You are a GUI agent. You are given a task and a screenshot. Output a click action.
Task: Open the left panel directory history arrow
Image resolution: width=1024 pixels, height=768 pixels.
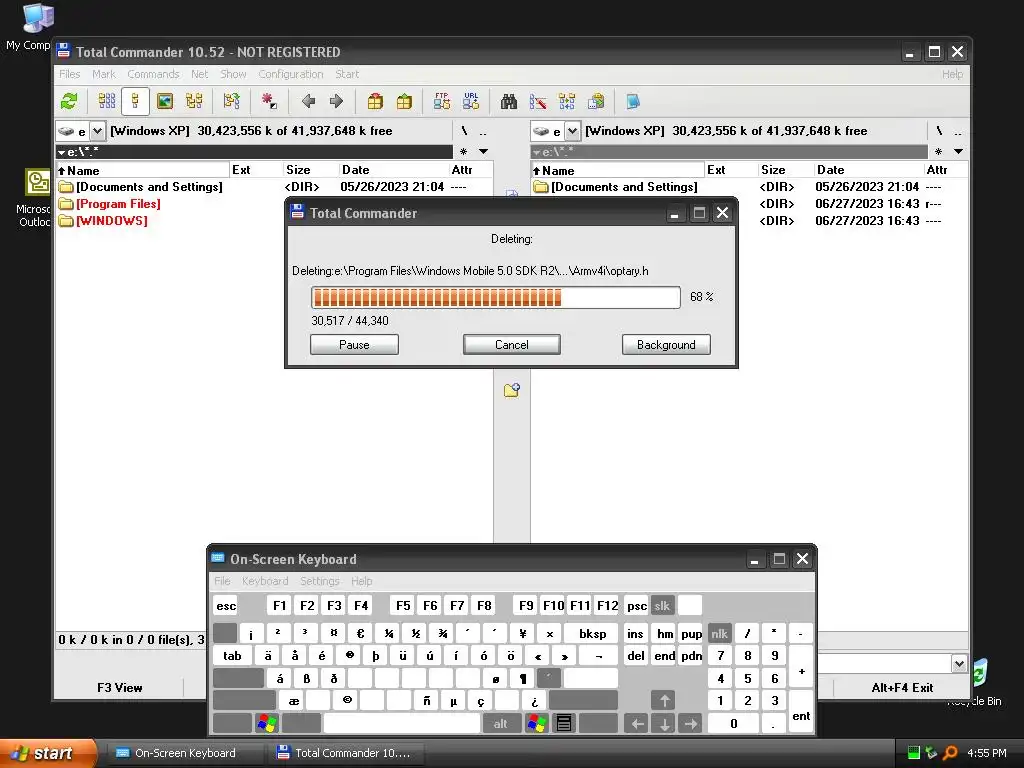tap(483, 152)
